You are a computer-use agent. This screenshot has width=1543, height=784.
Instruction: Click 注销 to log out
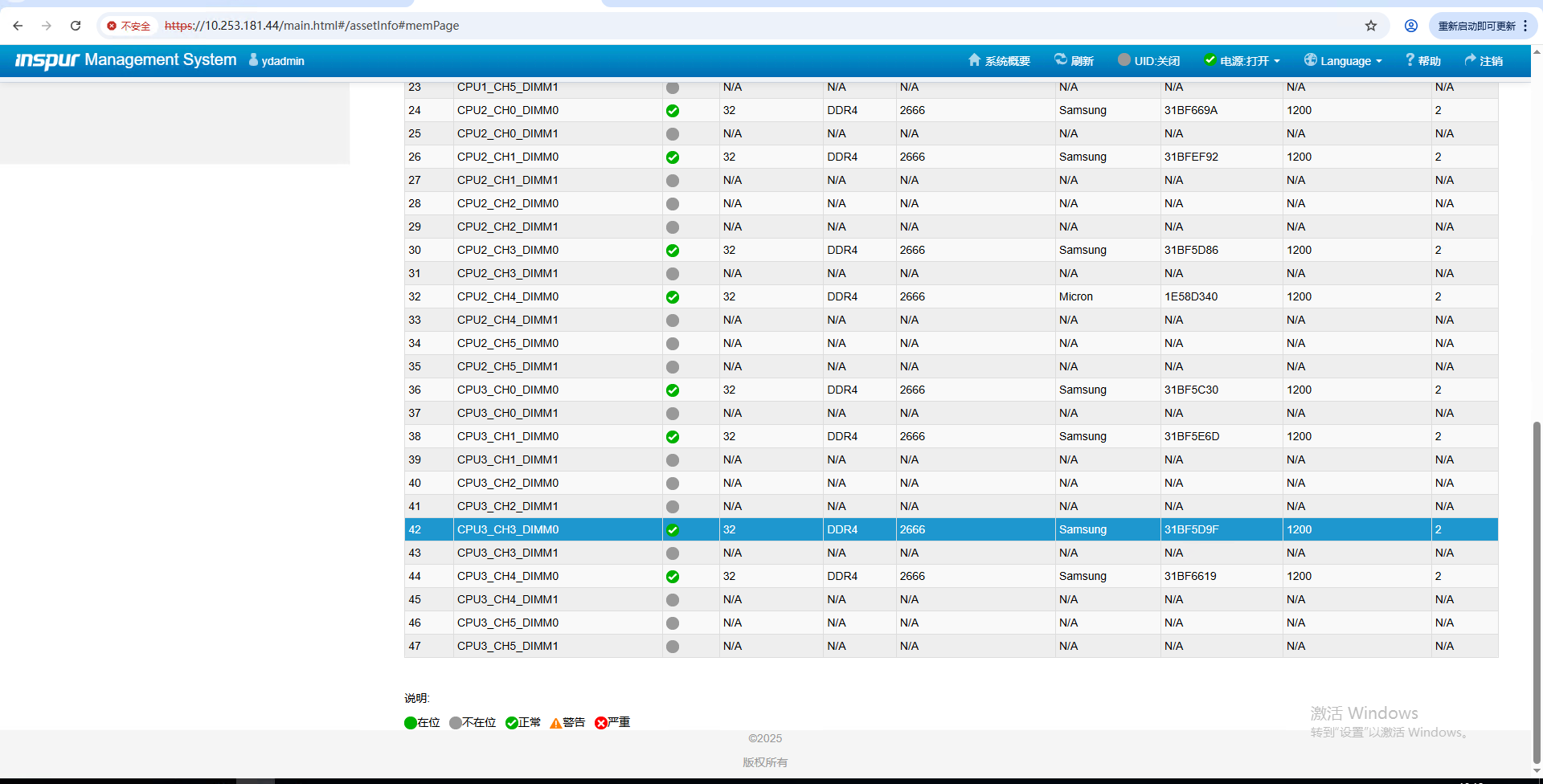[x=1484, y=60]
